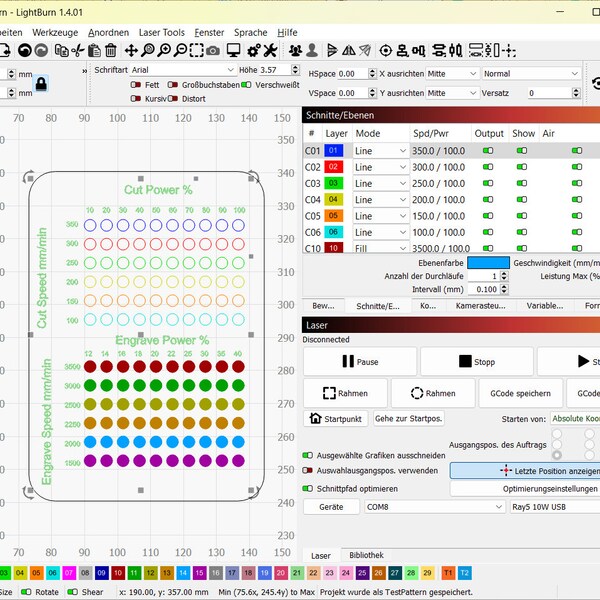This screenshot has width=600, height=600.
Task: Open Settings via the gears icon
Action: click(254, 50)
